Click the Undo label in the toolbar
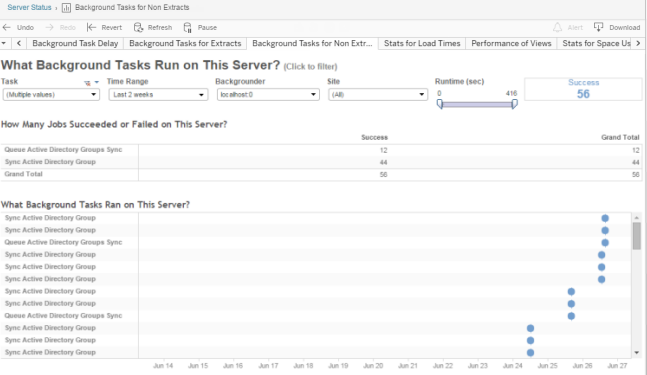The image size is (647, 375). click(x=25, y=28)
